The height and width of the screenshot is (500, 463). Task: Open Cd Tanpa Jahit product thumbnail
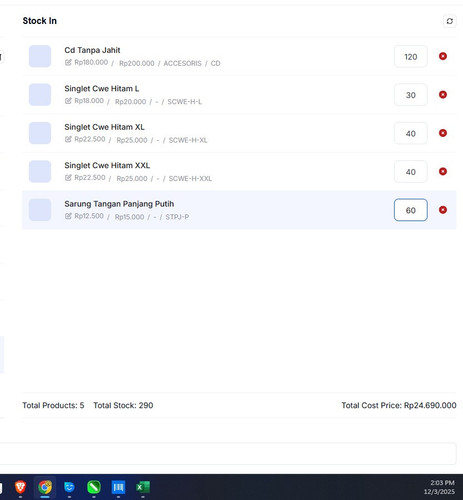point(40,56)
